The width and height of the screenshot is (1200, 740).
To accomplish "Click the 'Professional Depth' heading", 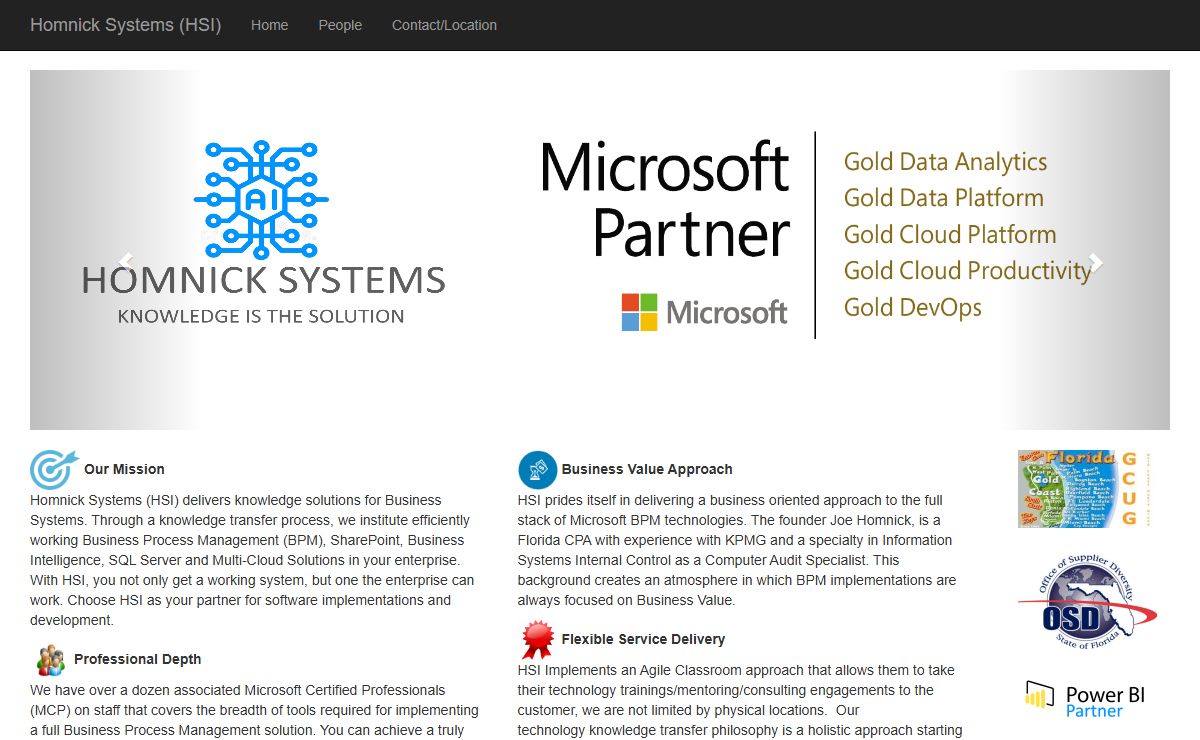I will point(137,659).
